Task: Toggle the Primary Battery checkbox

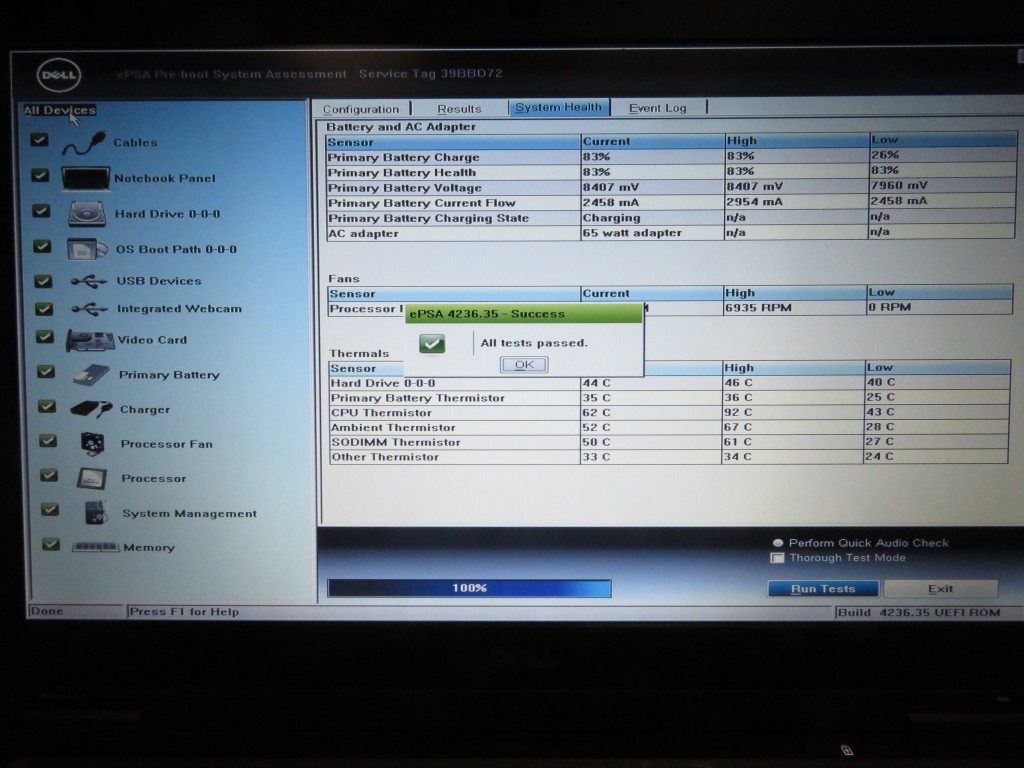Action: 46,371
